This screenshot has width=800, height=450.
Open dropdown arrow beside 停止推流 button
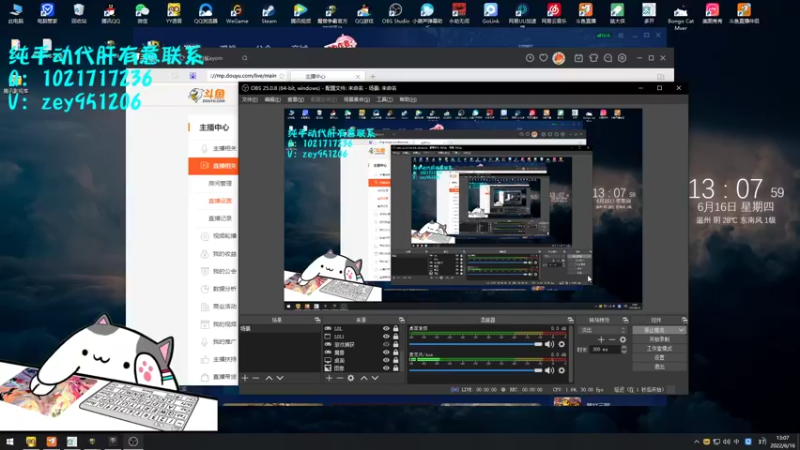coord(681,330)
